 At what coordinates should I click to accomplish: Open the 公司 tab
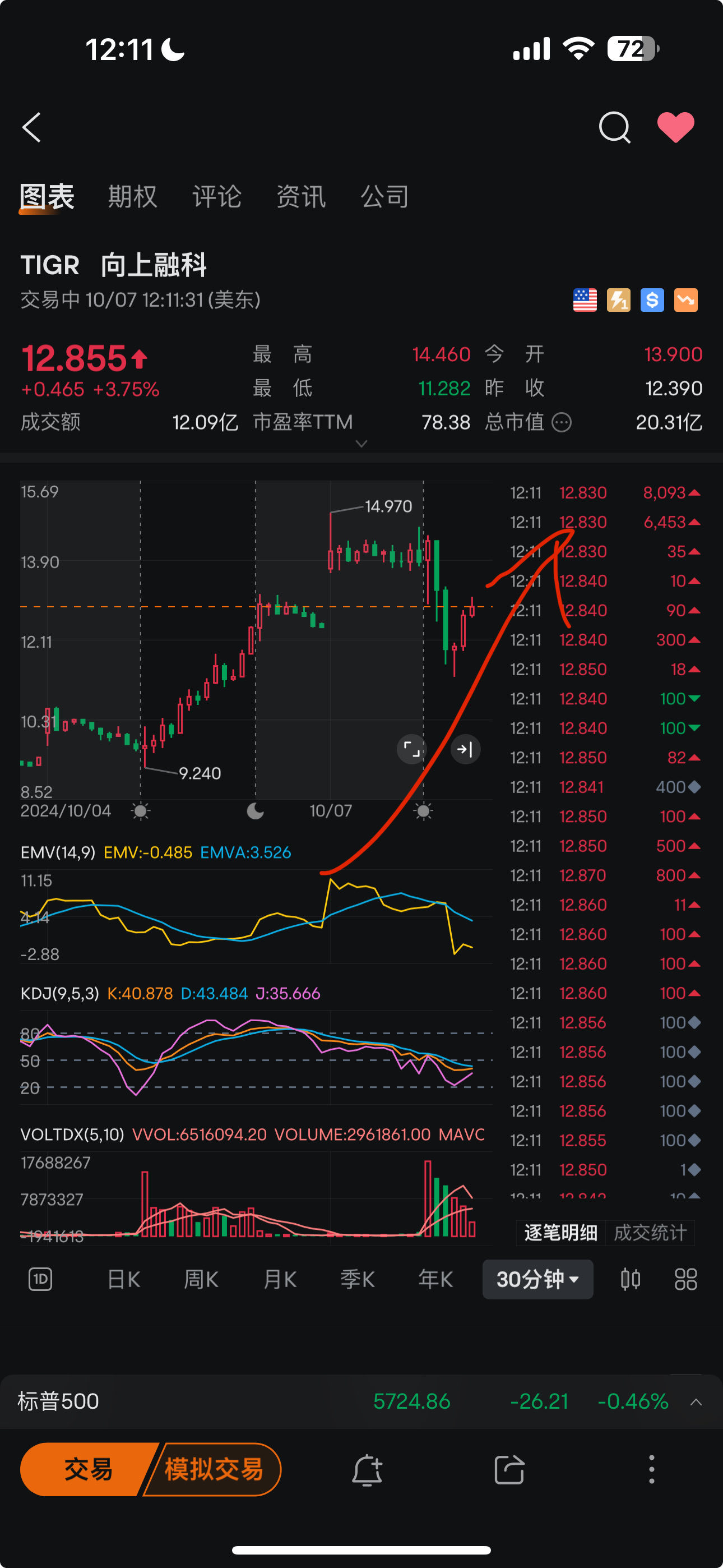(384, 197)
